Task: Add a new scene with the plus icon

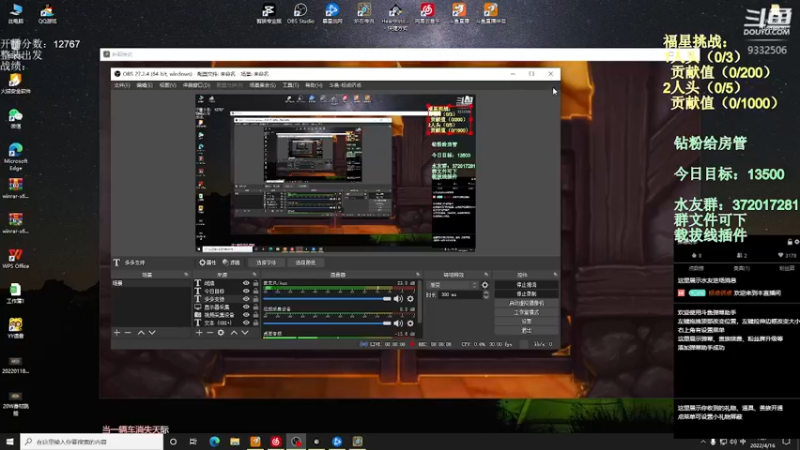Action: pos(117,333)
